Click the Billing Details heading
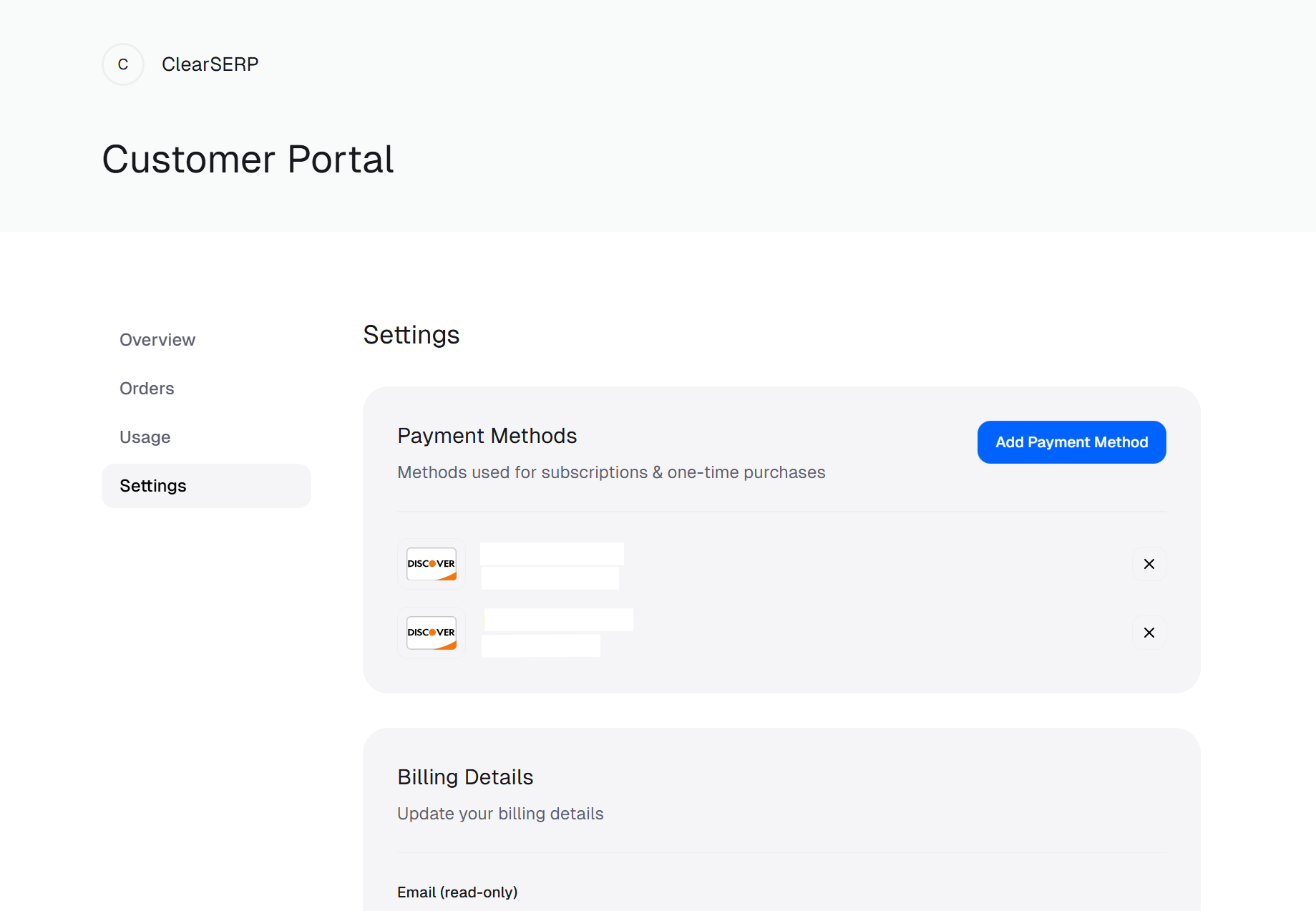The width and height of the screenshot is (1316, 911). [465, 777]
